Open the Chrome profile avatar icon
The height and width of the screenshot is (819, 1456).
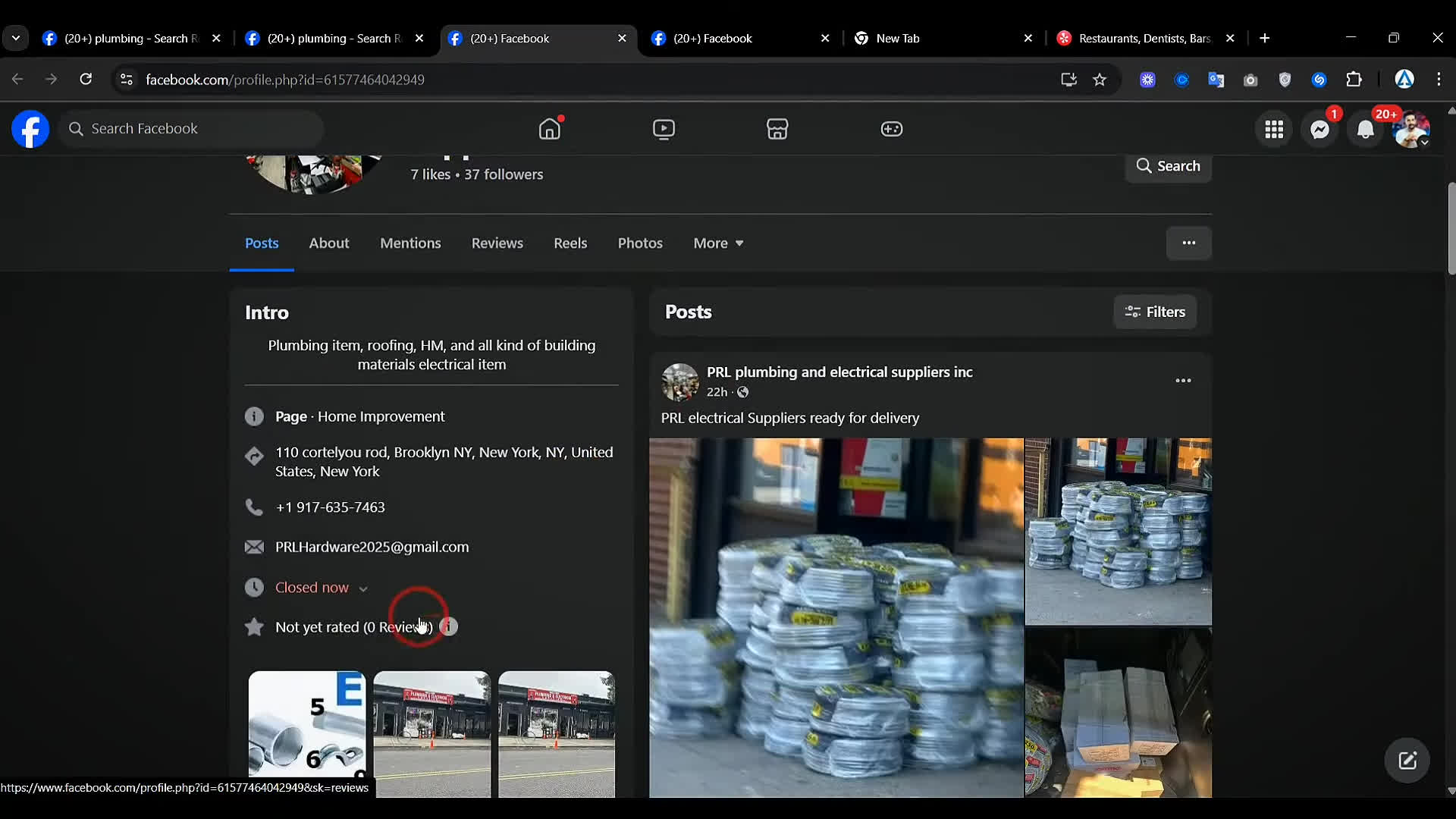(1404, 80)
